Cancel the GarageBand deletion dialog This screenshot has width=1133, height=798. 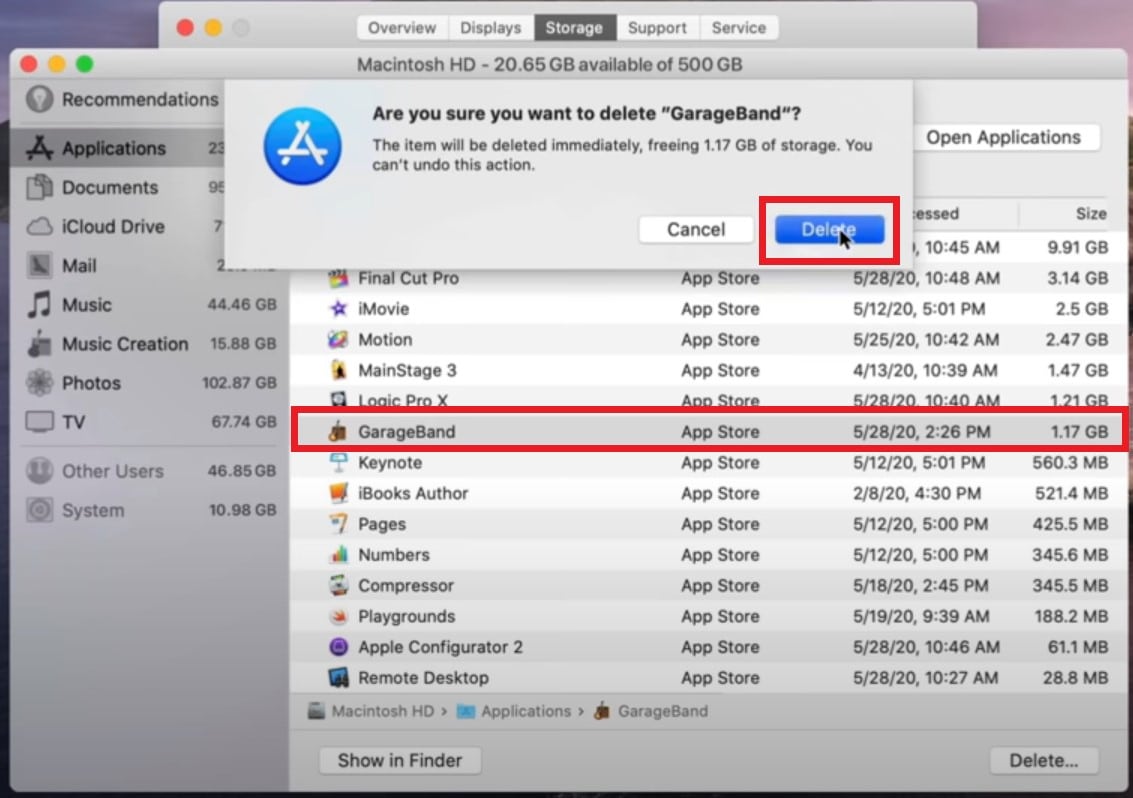[696, 229]
